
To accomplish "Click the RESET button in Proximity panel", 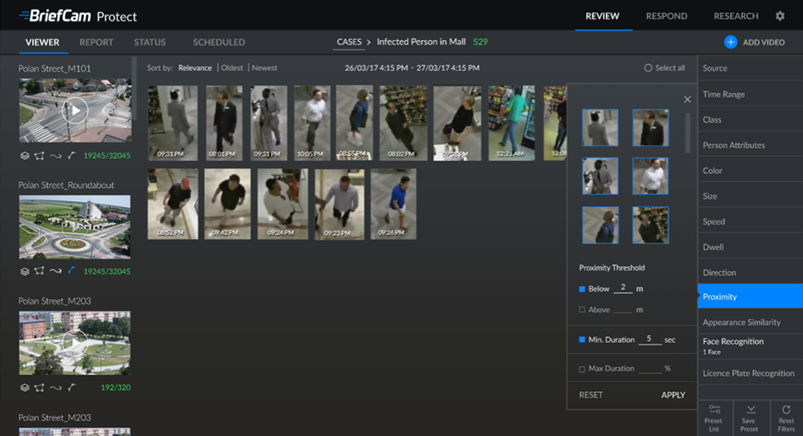I will 591,395.
